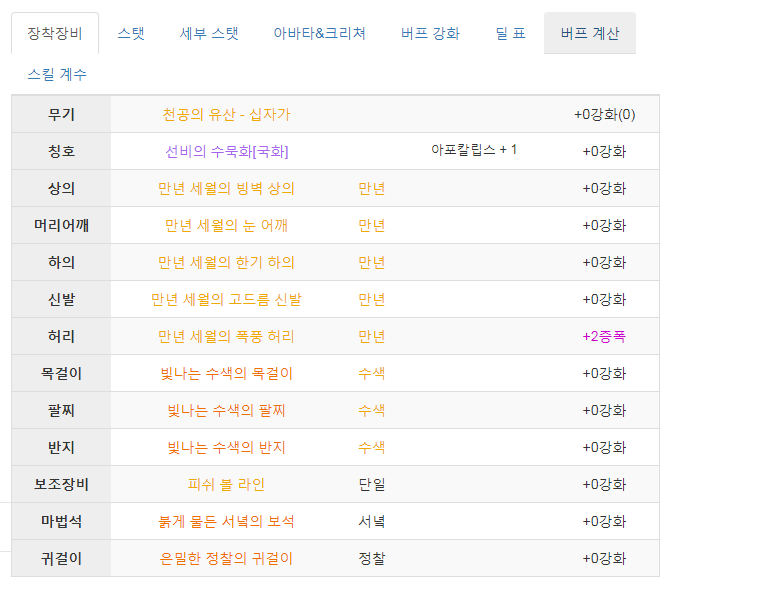Switch to the 스탯 tab

131,33
